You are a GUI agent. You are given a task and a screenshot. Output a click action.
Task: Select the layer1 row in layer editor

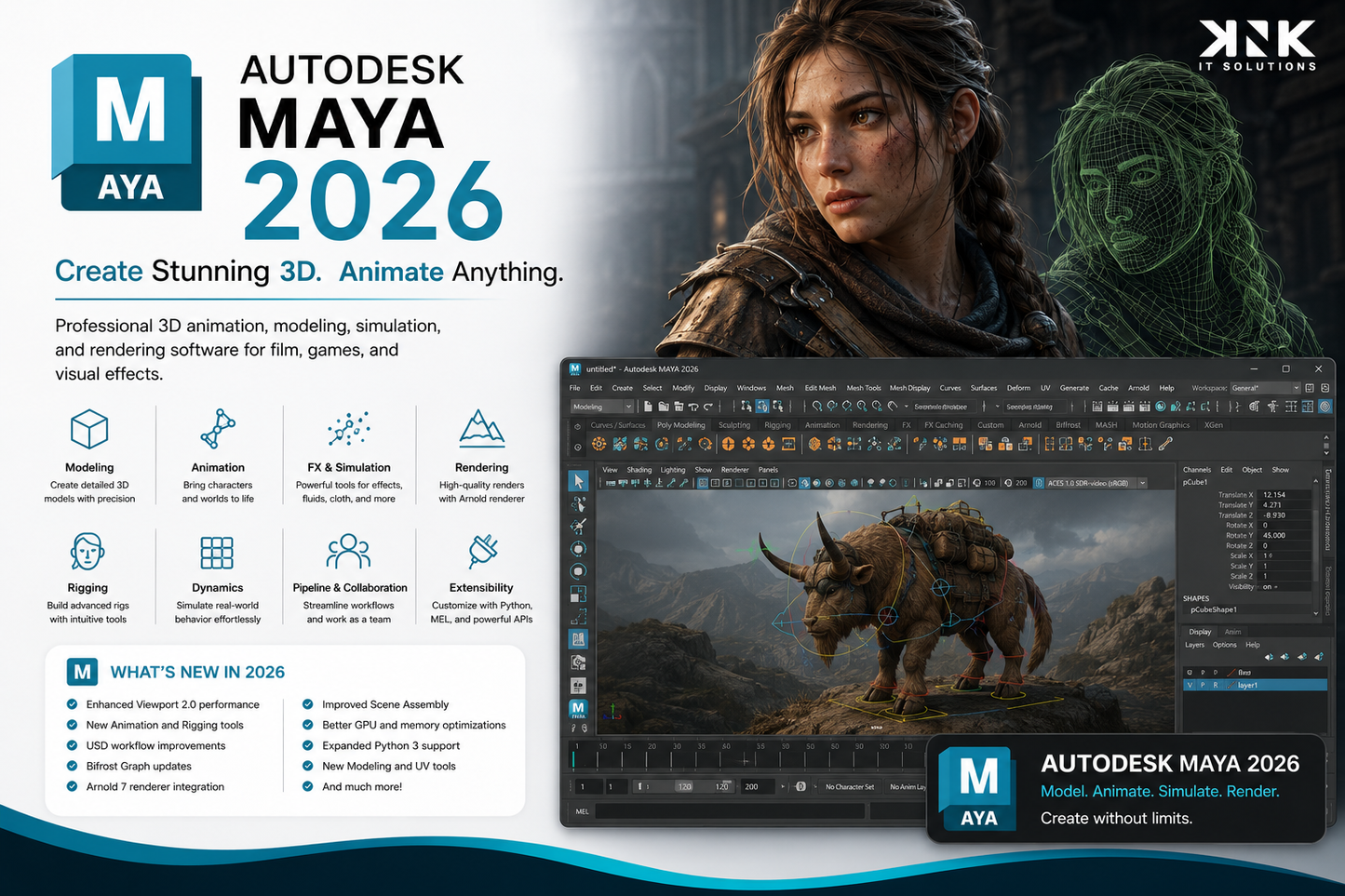1255,685
